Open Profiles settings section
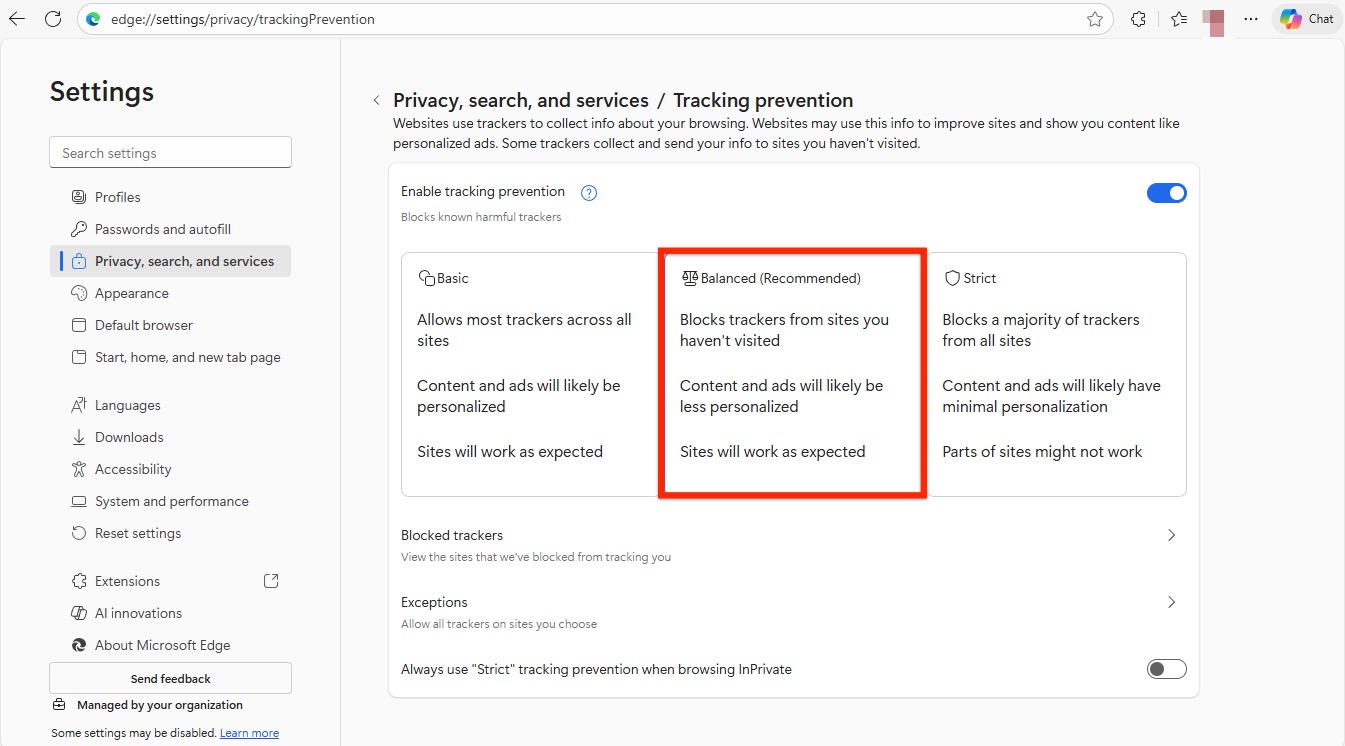Image resolution: width=1345 pixels, height=746 pixels. coord(170,197)
